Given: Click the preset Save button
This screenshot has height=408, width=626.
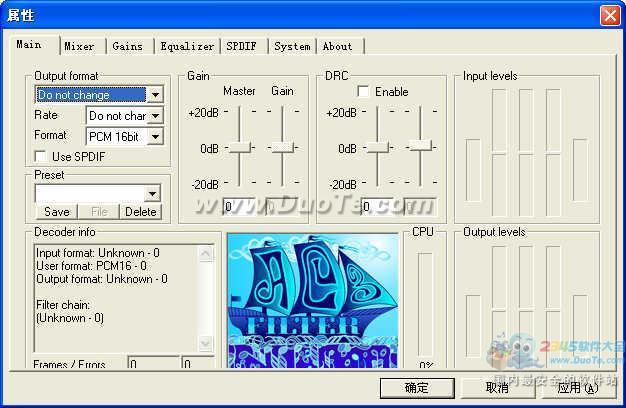Looking at the screenshot, I should coord(57,211).
